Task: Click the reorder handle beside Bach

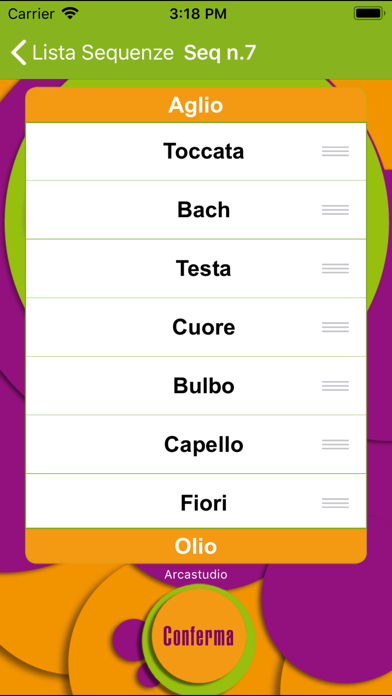Action: click(x=335, y=210)
